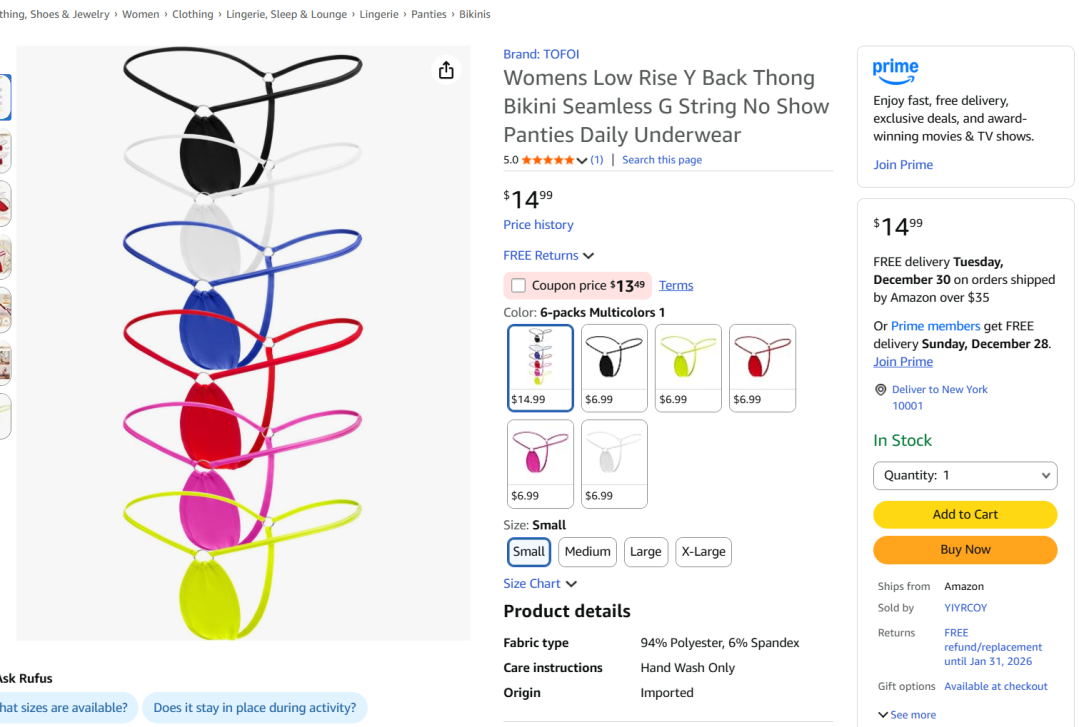Choose the neon yellow color option
This screenshot has width=1079, height=727.
tap(688, 367)
